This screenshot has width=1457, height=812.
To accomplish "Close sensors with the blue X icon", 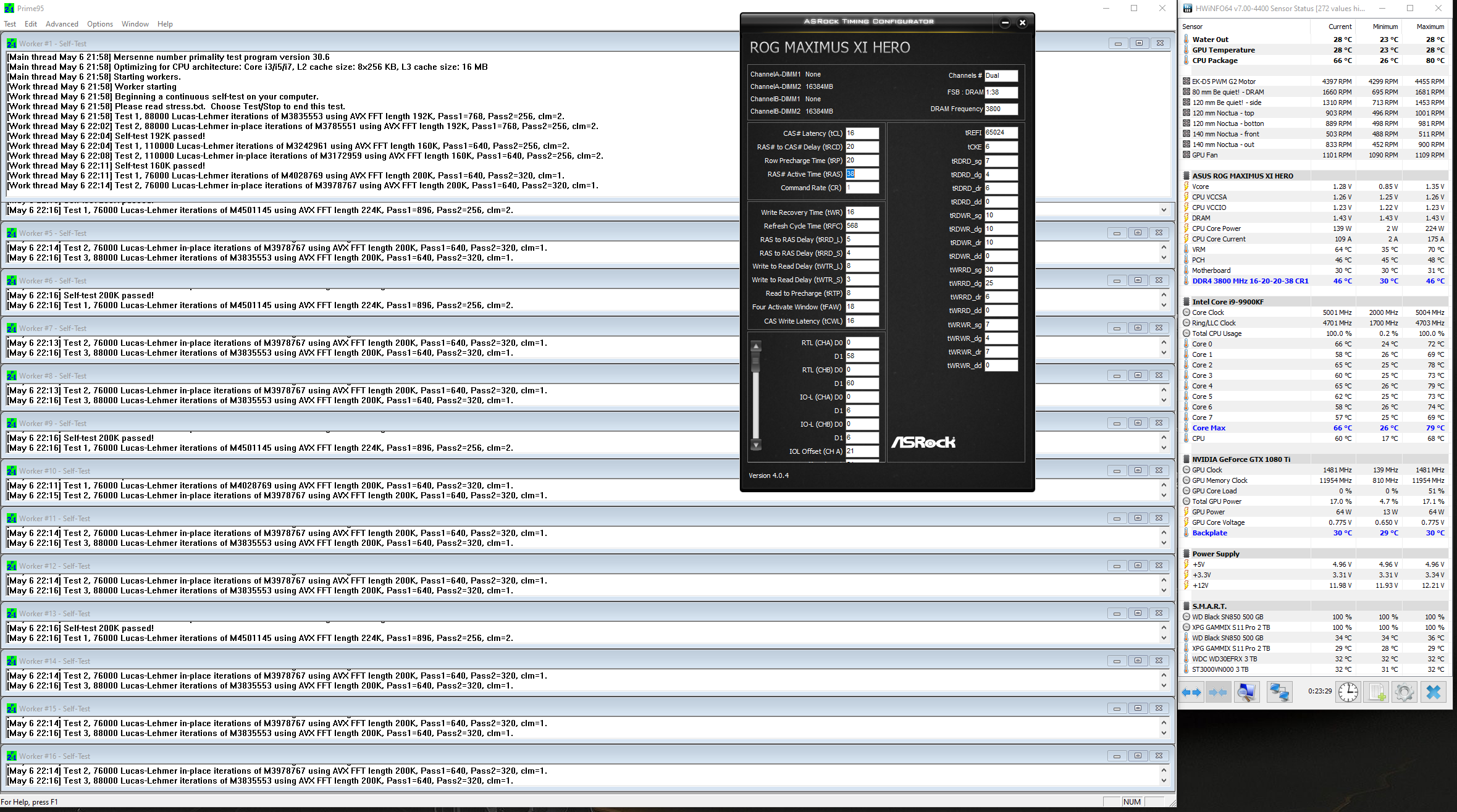I will [1434, 692].
